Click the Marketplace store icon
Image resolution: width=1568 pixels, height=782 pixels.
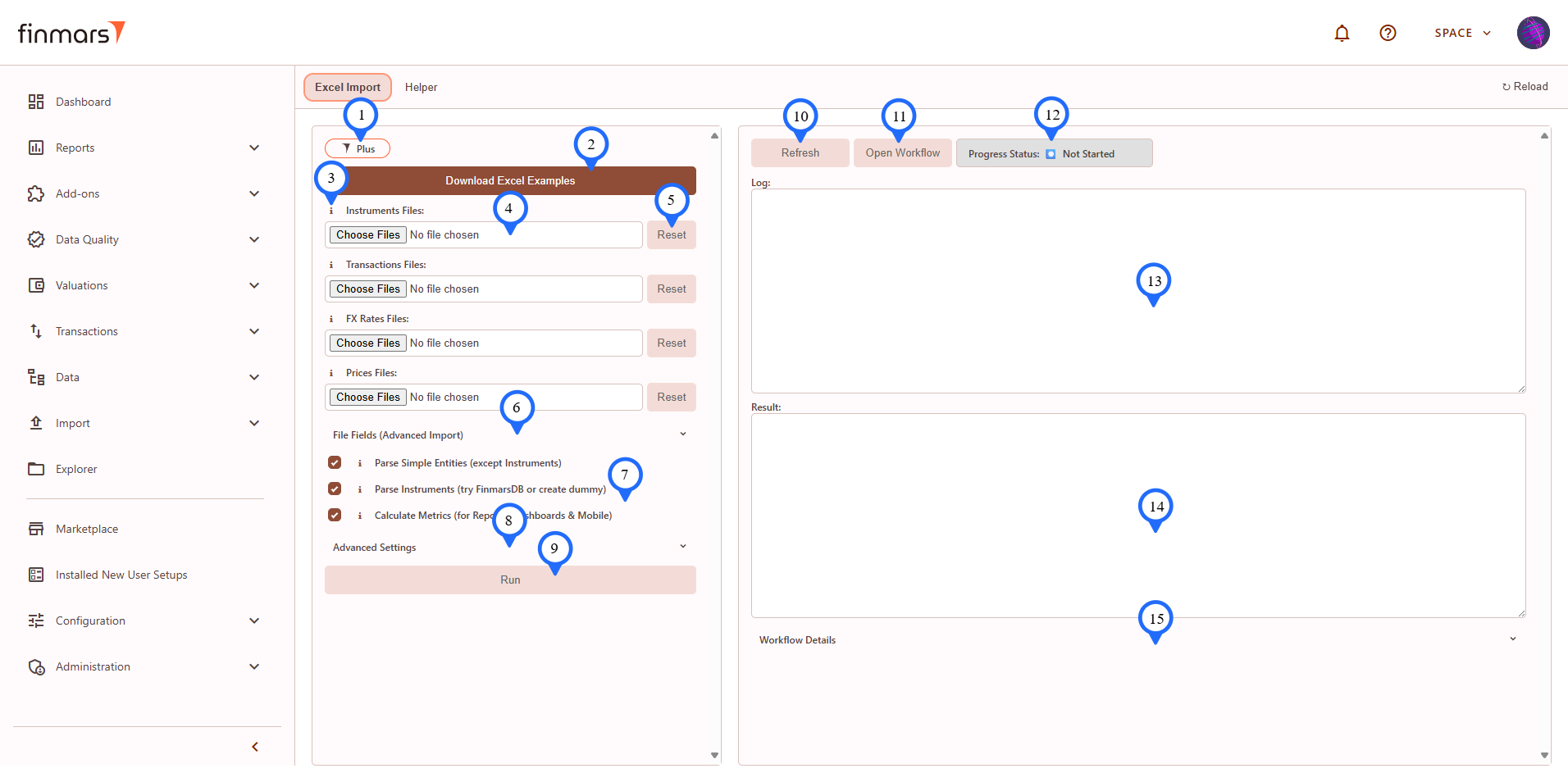[x=36, y=529]
